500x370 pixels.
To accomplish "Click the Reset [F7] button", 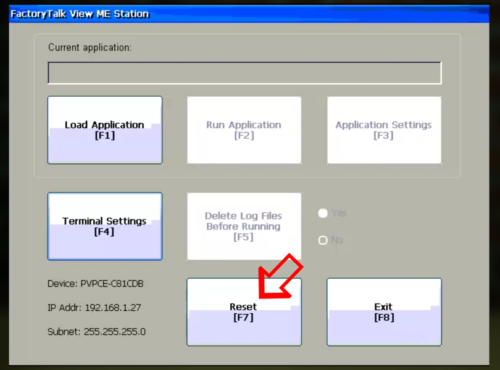I will (x=244, y=312).
